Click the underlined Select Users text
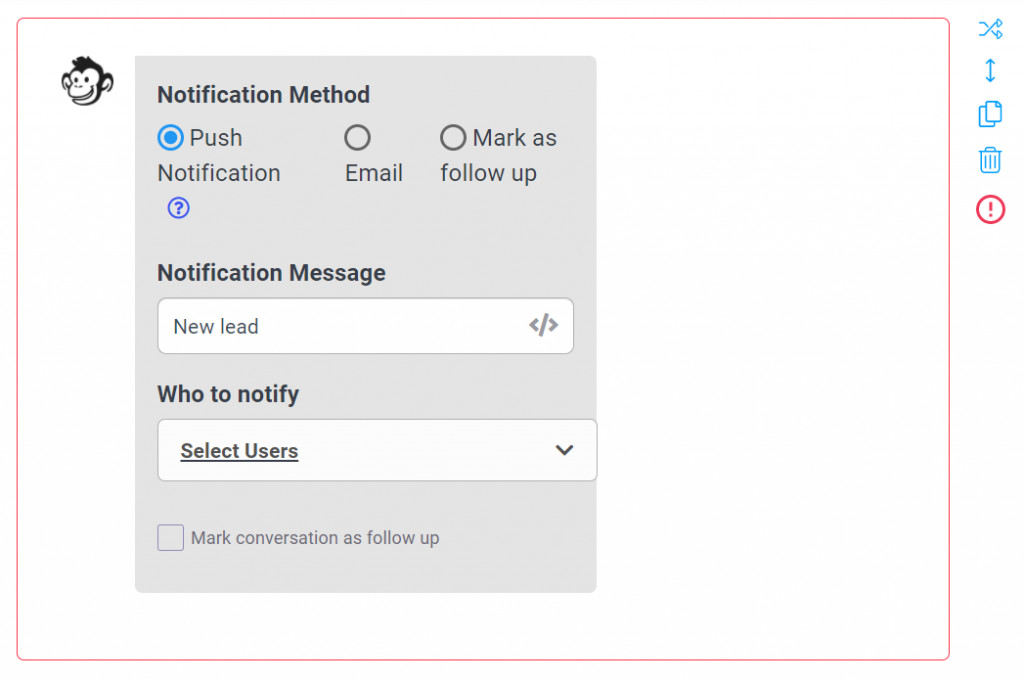Screen dimensions: 1024x681 point(239,451)
